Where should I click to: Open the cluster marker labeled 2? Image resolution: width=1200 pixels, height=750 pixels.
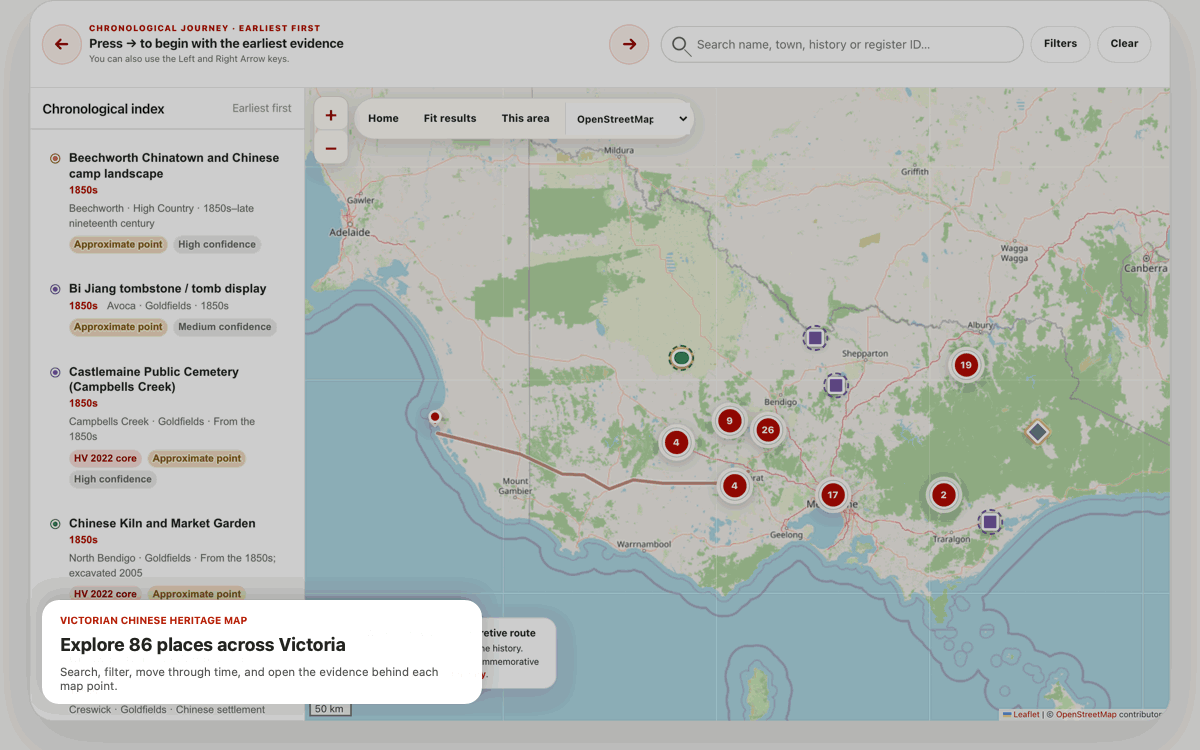(943, 495)
